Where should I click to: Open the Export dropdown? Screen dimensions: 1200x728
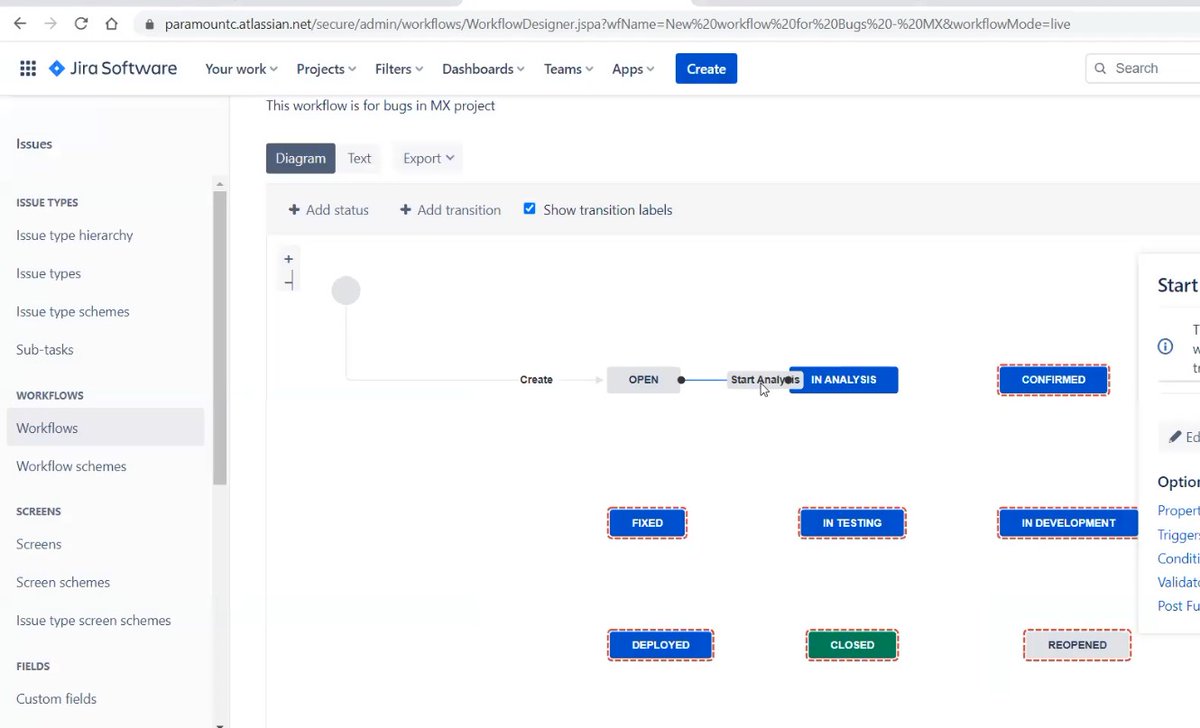(x=427, y=157)
